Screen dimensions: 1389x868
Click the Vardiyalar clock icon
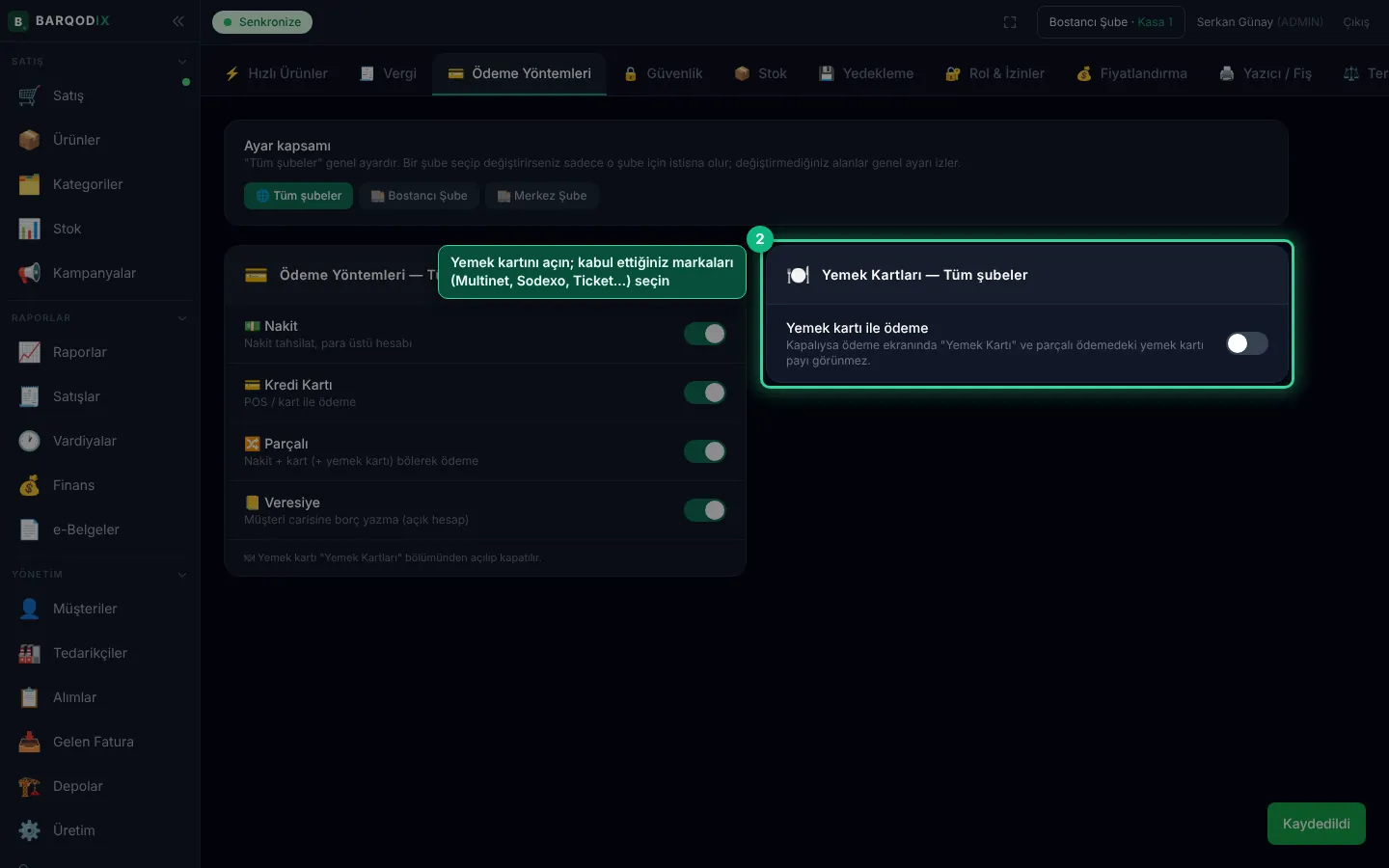point(29,441)
